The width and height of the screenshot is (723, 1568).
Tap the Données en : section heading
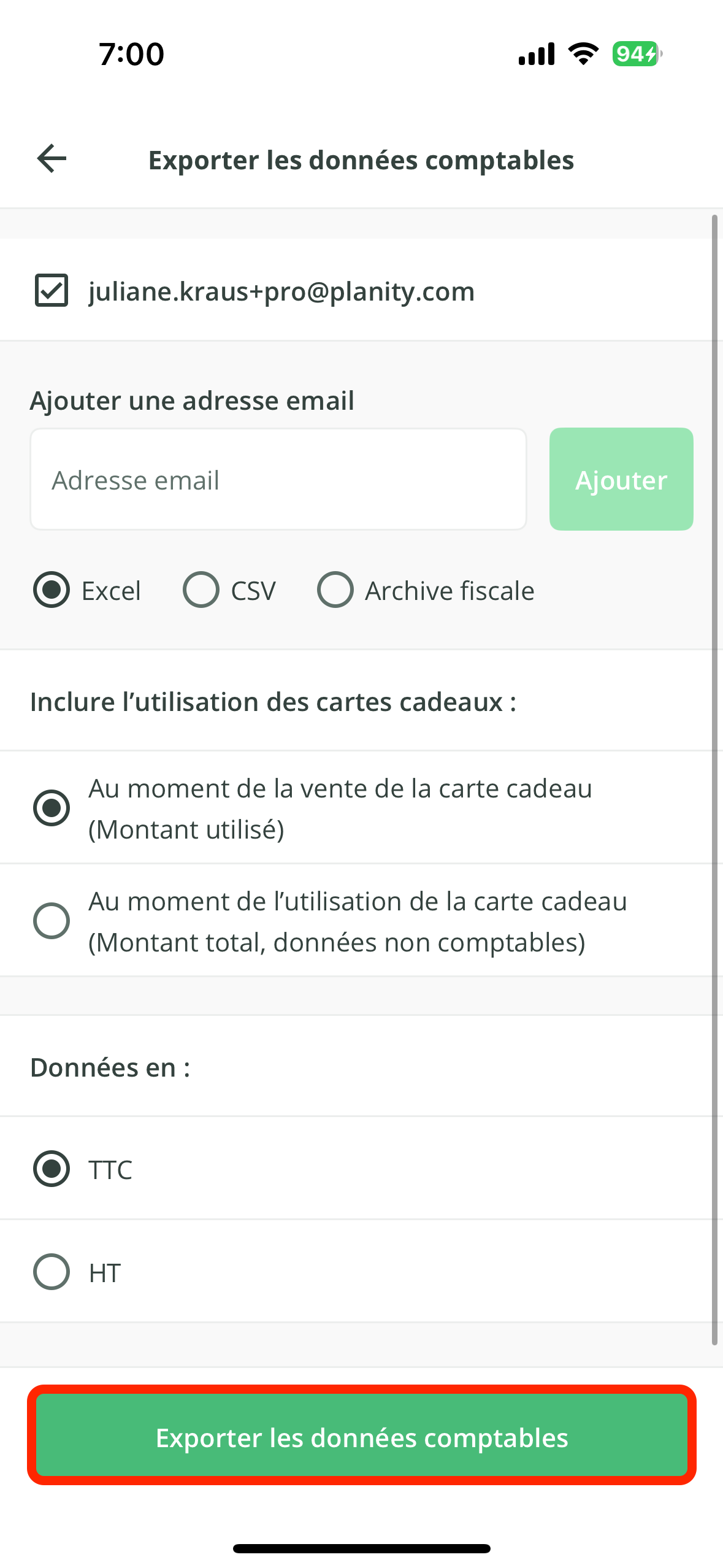pyautogui.click(x=110, y=1067)
